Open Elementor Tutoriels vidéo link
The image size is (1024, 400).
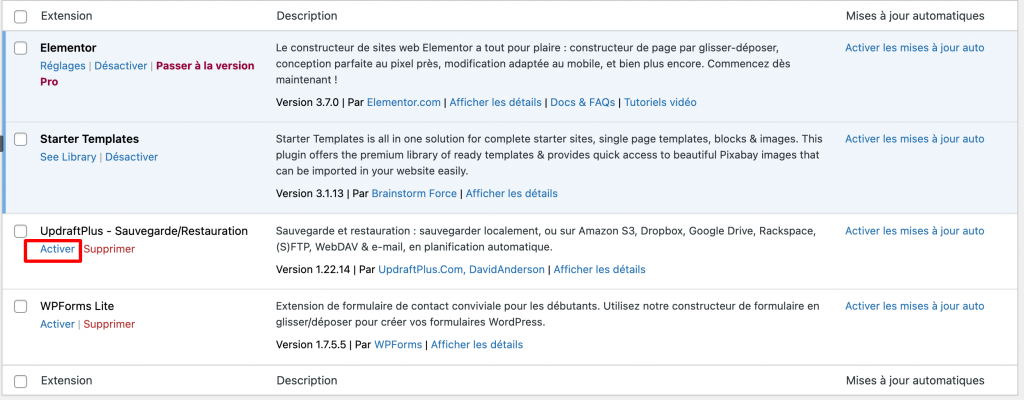coord(661,102)
